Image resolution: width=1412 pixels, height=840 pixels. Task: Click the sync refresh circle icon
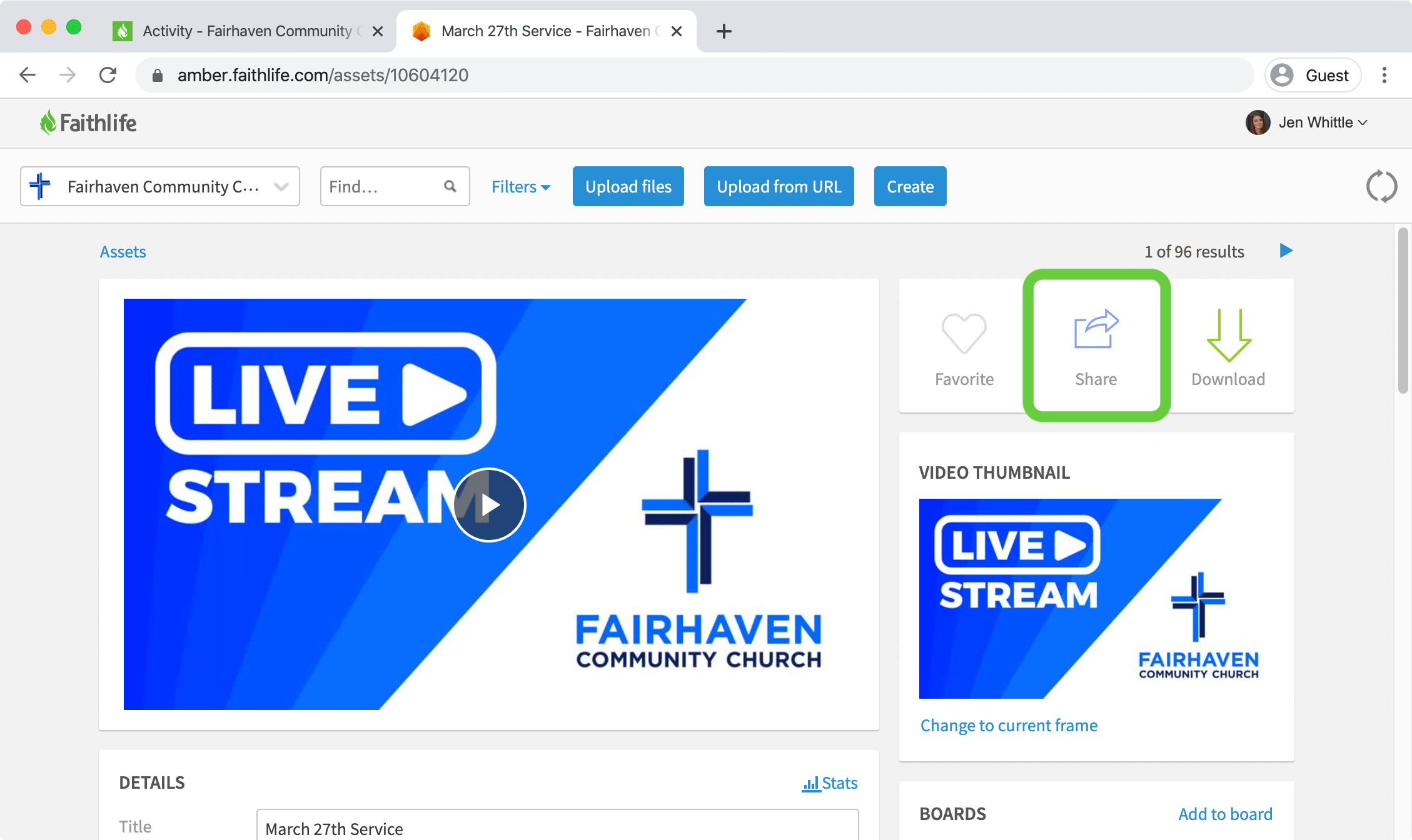[1381, 186]
